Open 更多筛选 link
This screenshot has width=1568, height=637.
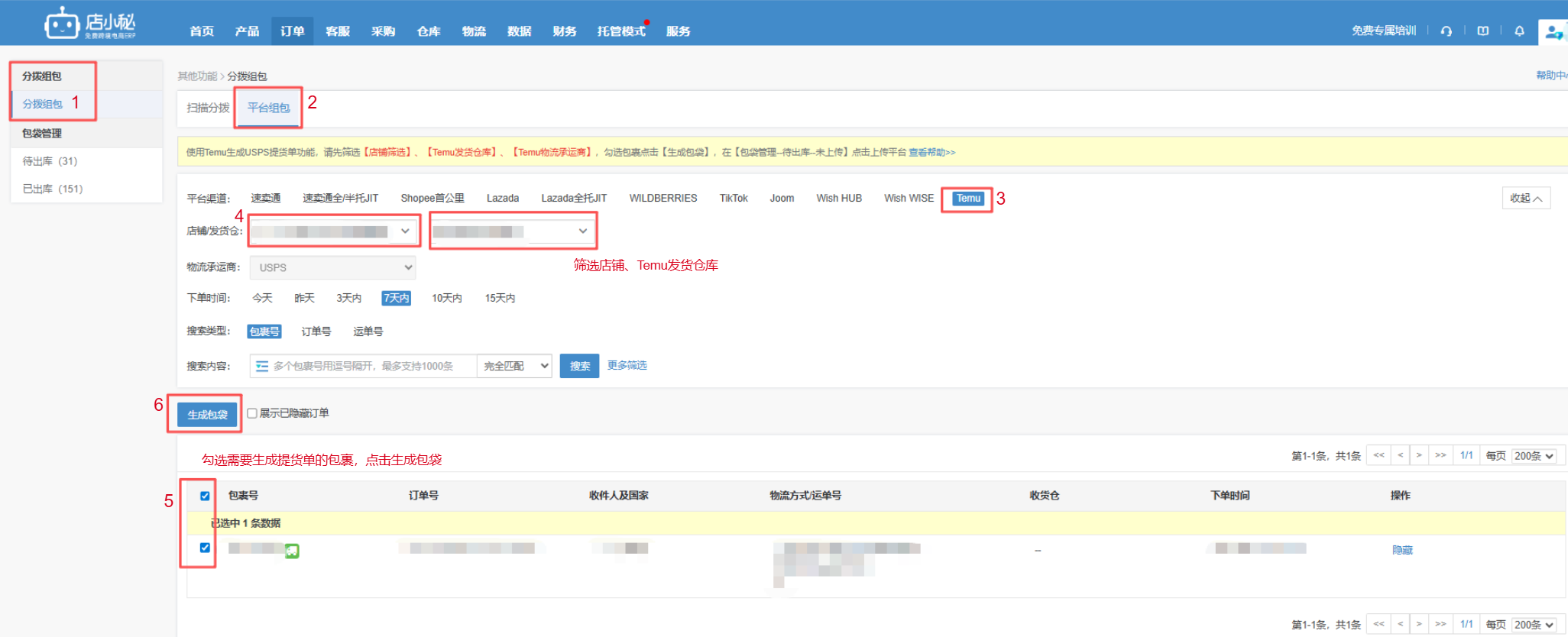click(627, 365)
